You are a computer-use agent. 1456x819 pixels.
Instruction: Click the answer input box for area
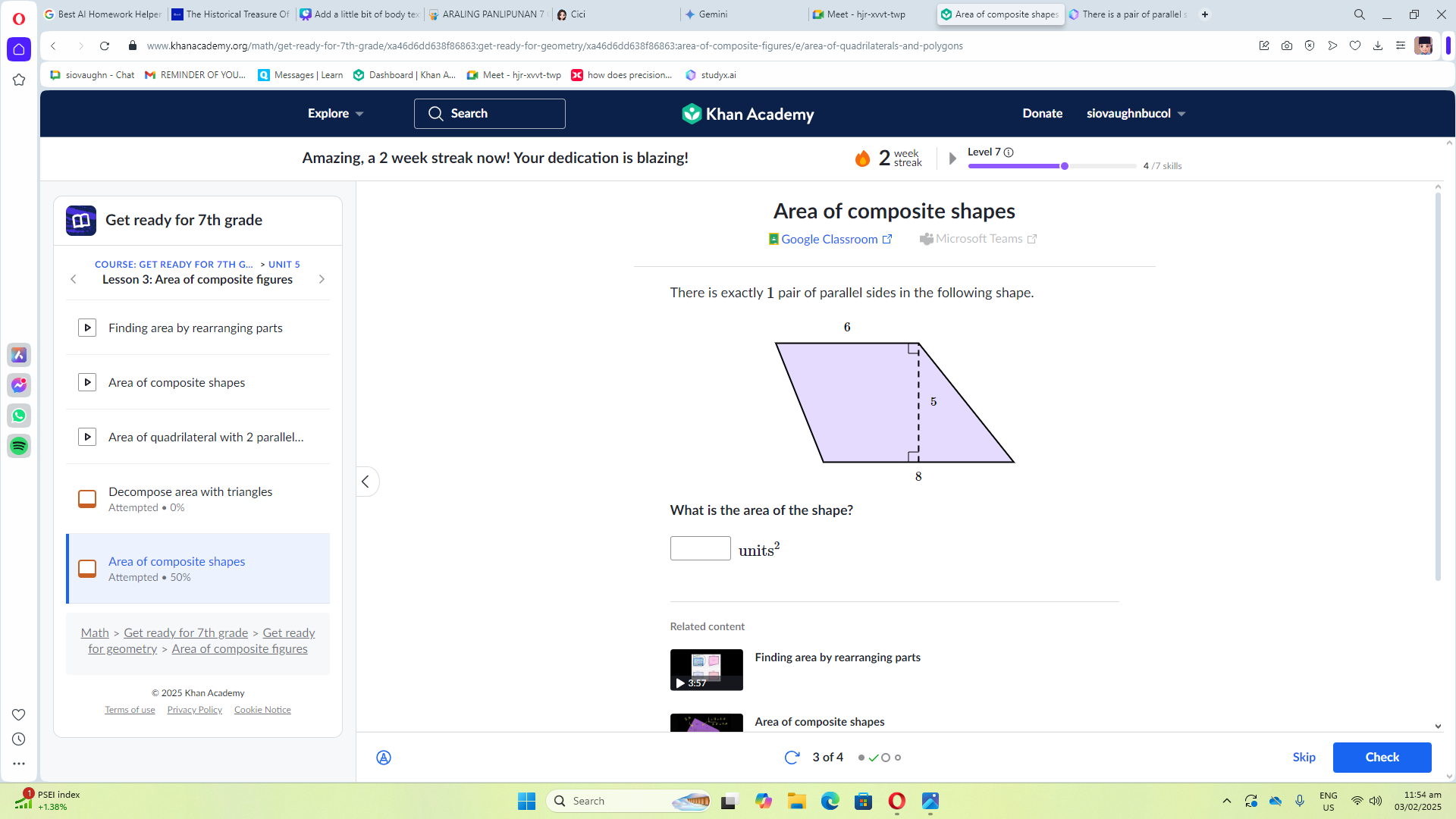coord(700,548)
